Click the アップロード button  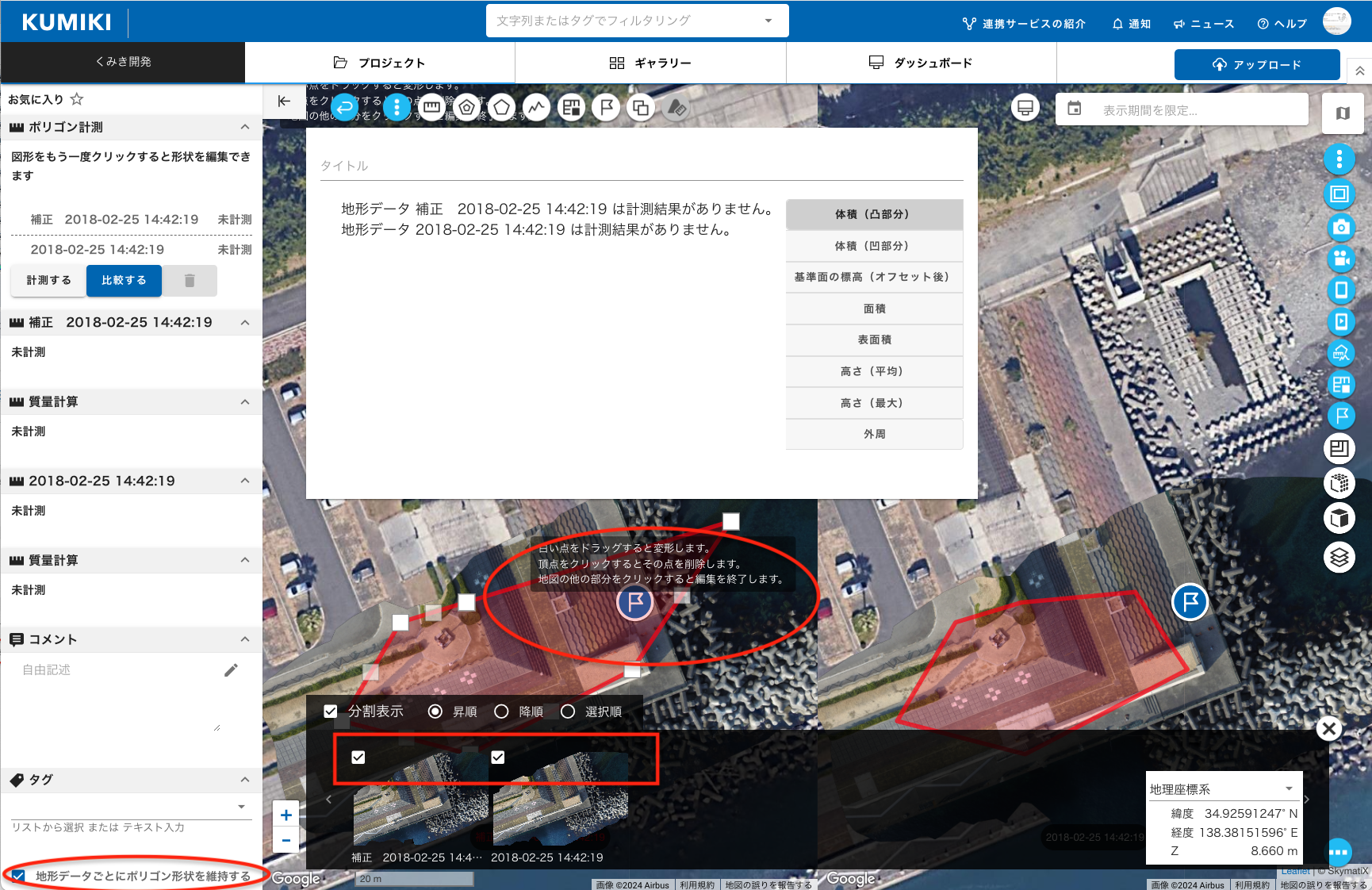tap(1257, 65)
